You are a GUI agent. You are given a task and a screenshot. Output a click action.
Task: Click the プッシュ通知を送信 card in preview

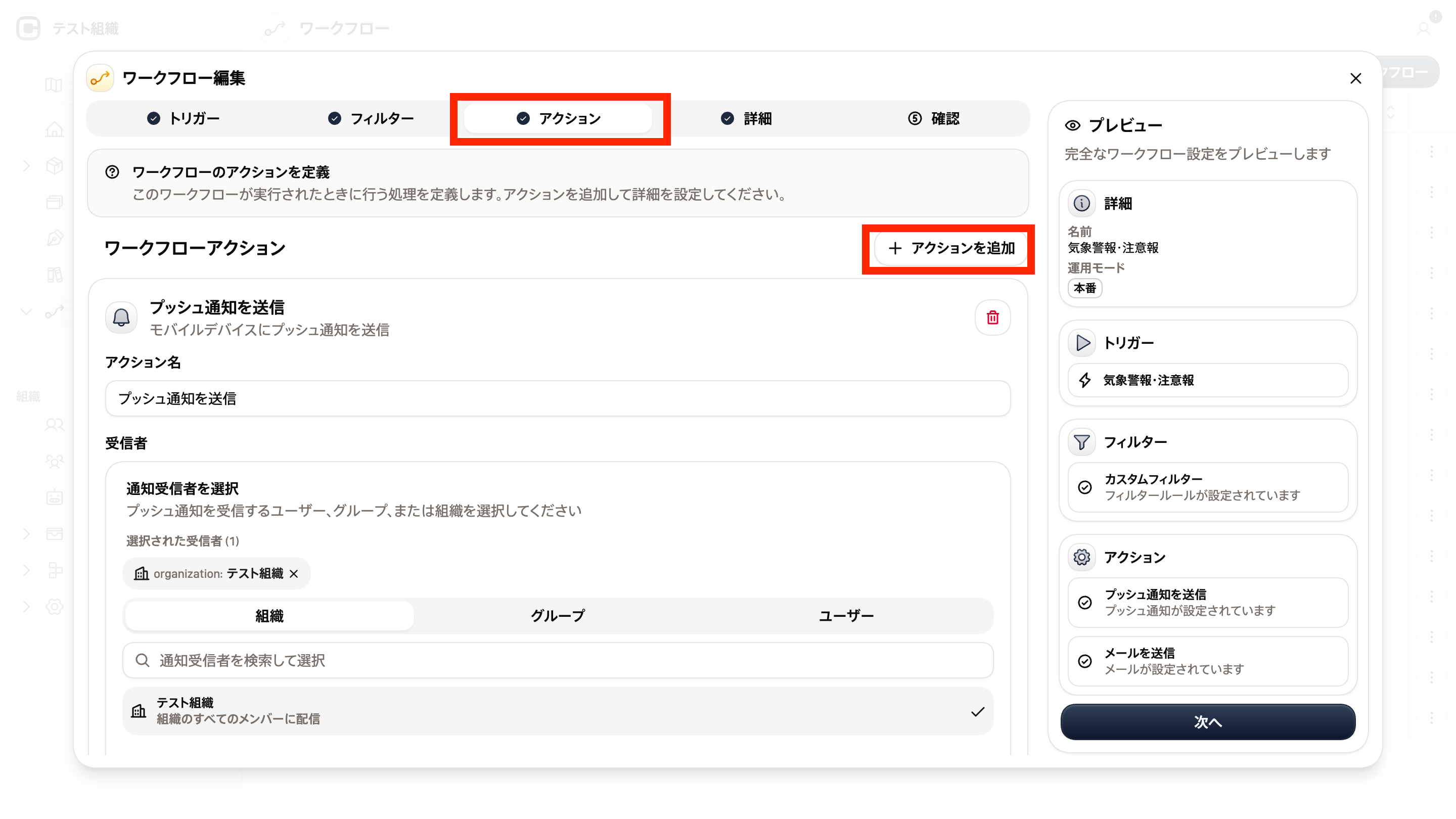click(1208, 603)
